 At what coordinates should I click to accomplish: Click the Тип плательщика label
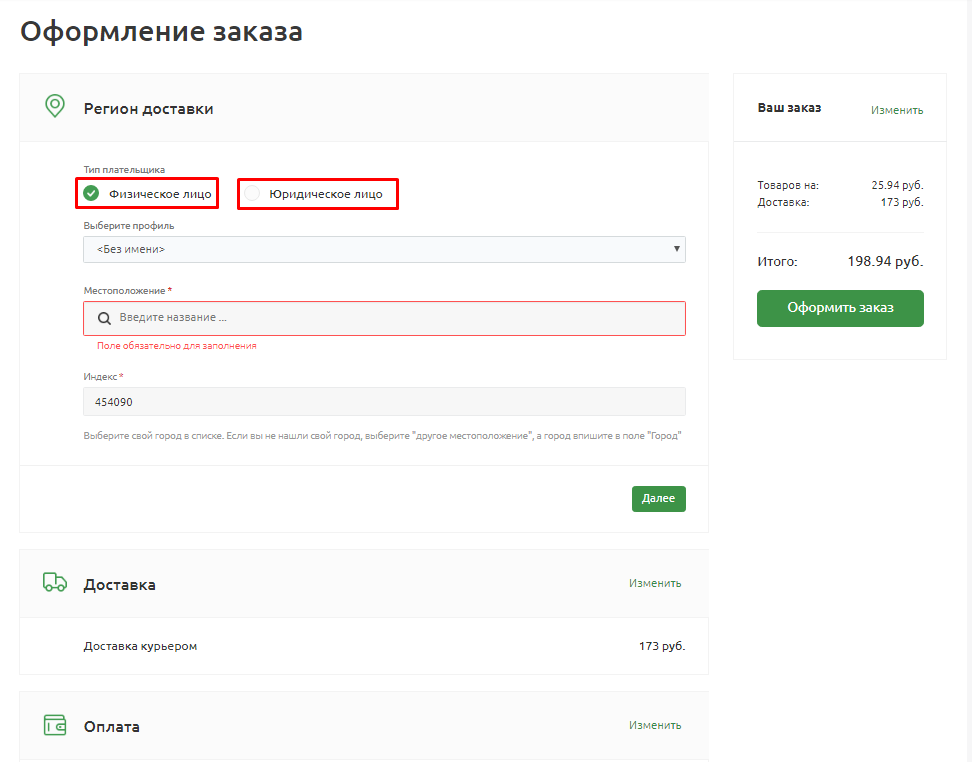click(x=124, y=169)
